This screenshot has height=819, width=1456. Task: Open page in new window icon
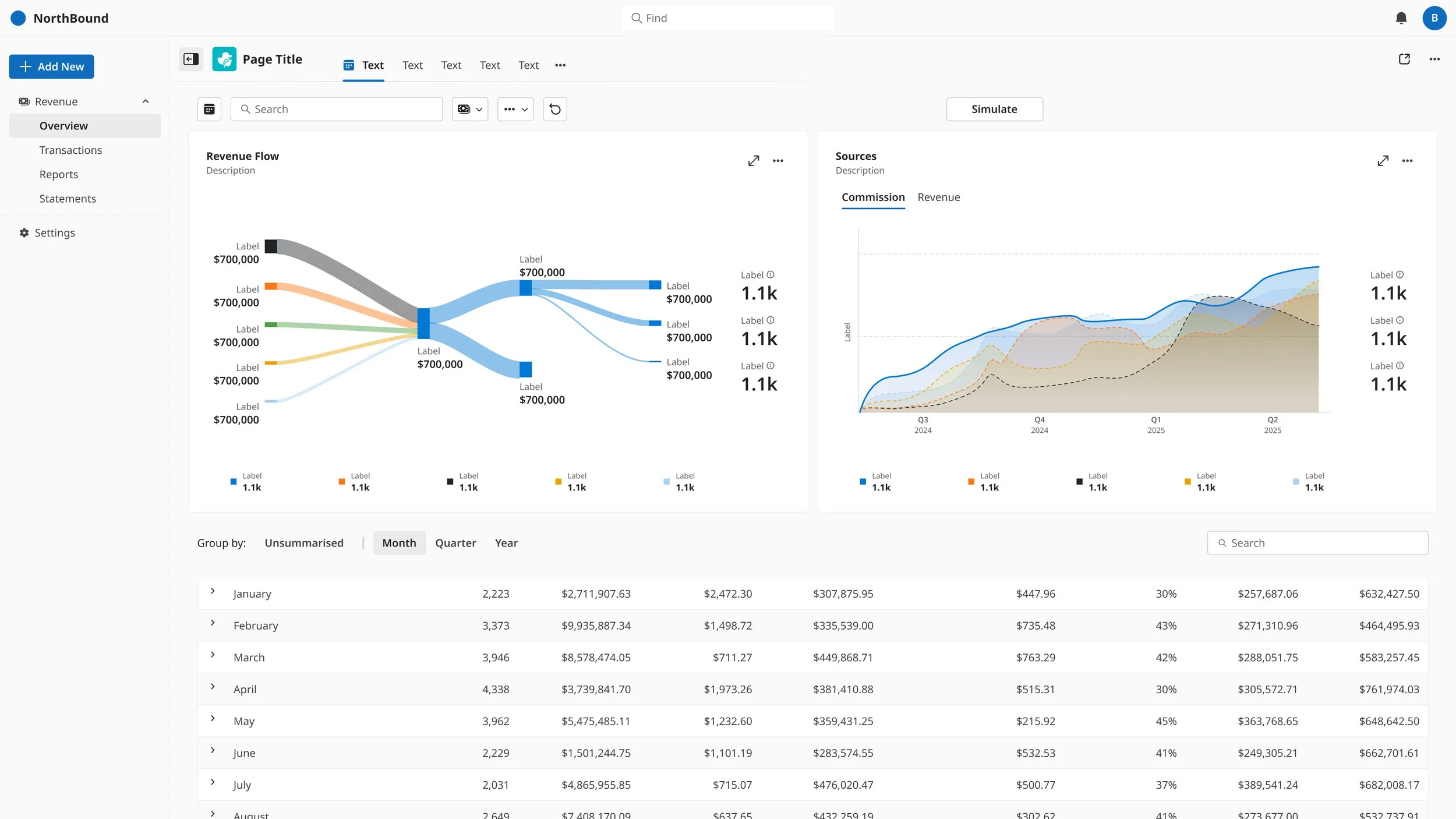(x=1404, y=59)
